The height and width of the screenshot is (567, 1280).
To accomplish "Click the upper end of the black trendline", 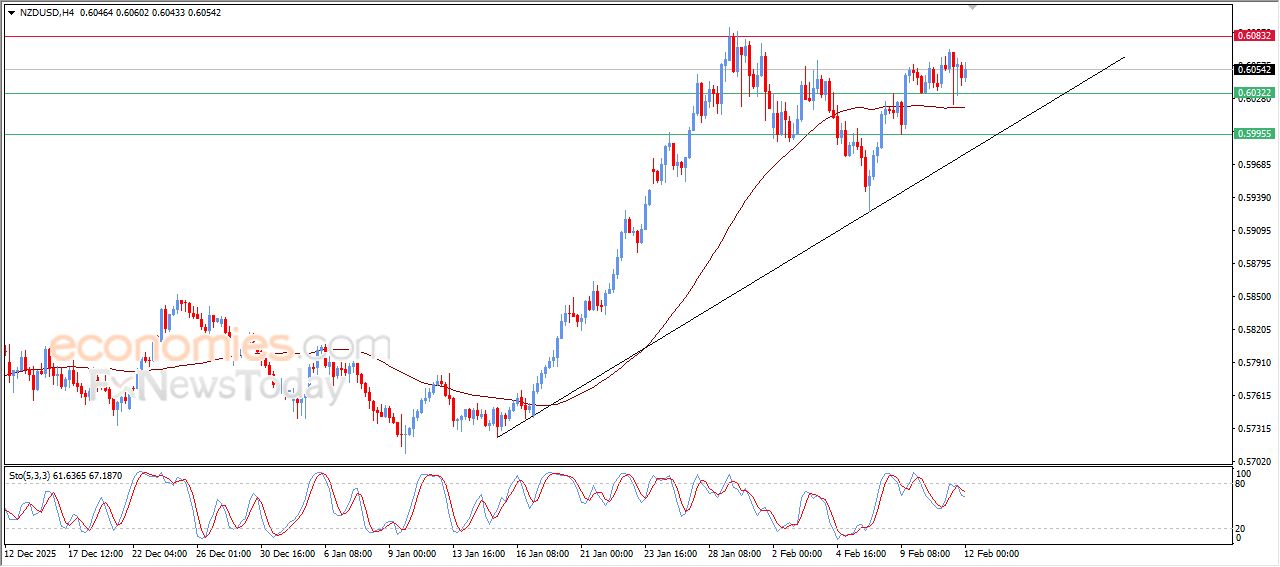I will pos(1124,58).
